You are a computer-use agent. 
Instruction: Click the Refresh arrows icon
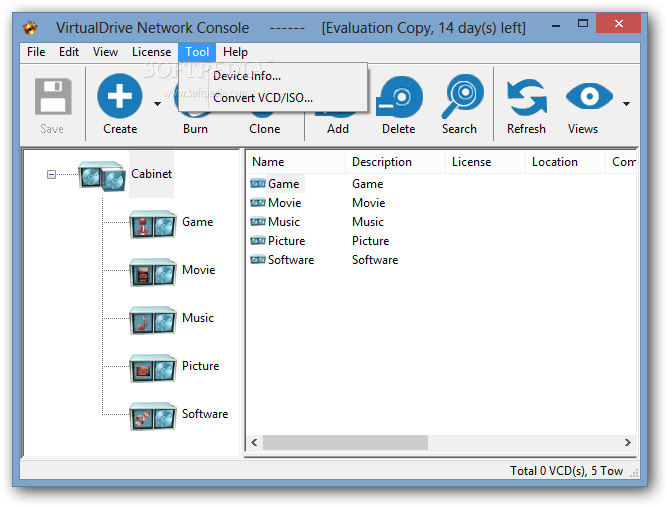pyautogui.click(x=527, y=98)
